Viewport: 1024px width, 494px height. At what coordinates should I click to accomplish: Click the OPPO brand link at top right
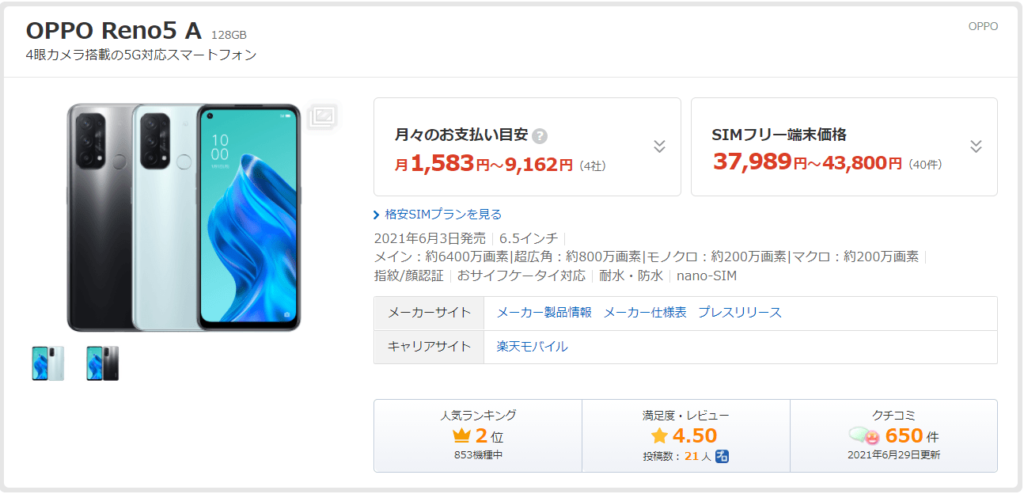pos(983,27)
